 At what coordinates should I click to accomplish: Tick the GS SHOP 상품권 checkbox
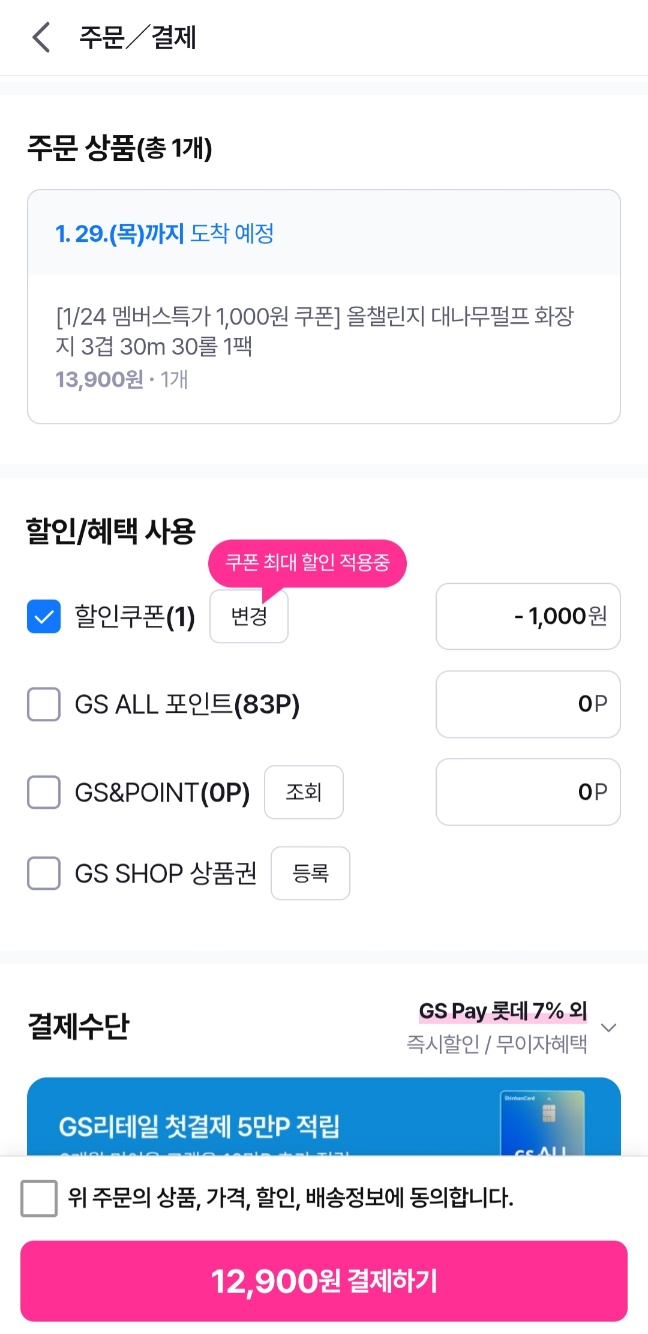(44, 874)
